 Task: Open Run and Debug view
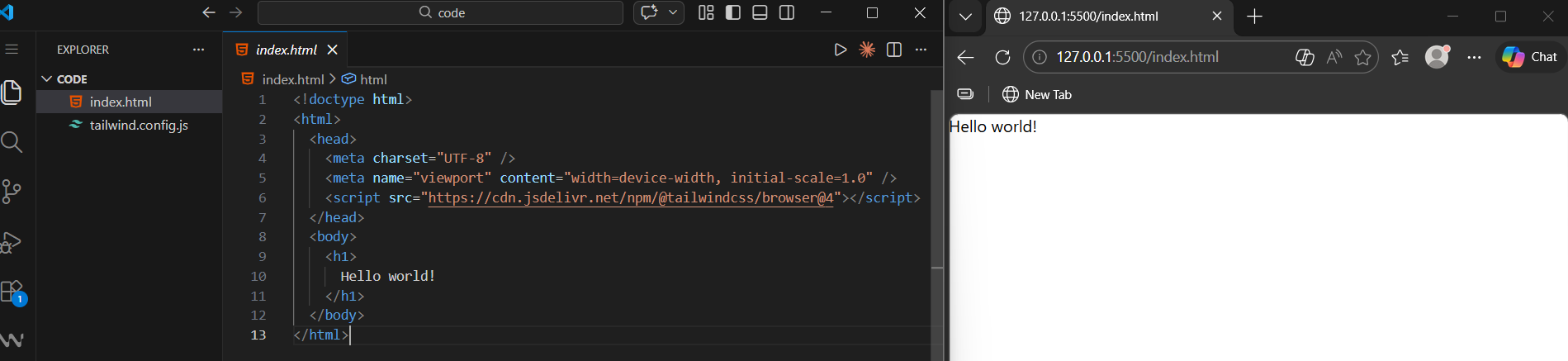tap(12, 242)
